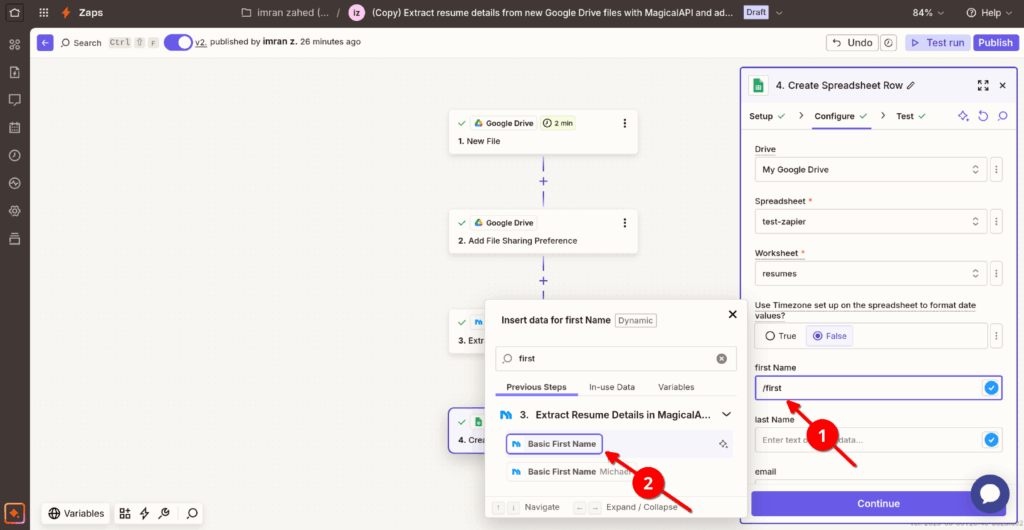Open the versions stack icon in sidebar
Screen dimensions: 1024x530
pyautogui.click(x=14, y=238)
